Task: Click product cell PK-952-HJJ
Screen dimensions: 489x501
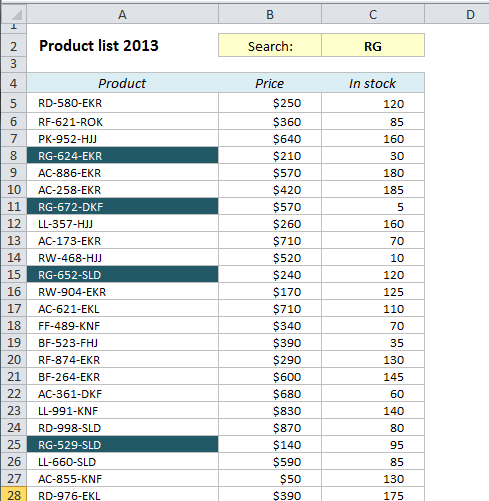Action: [122, 138]
